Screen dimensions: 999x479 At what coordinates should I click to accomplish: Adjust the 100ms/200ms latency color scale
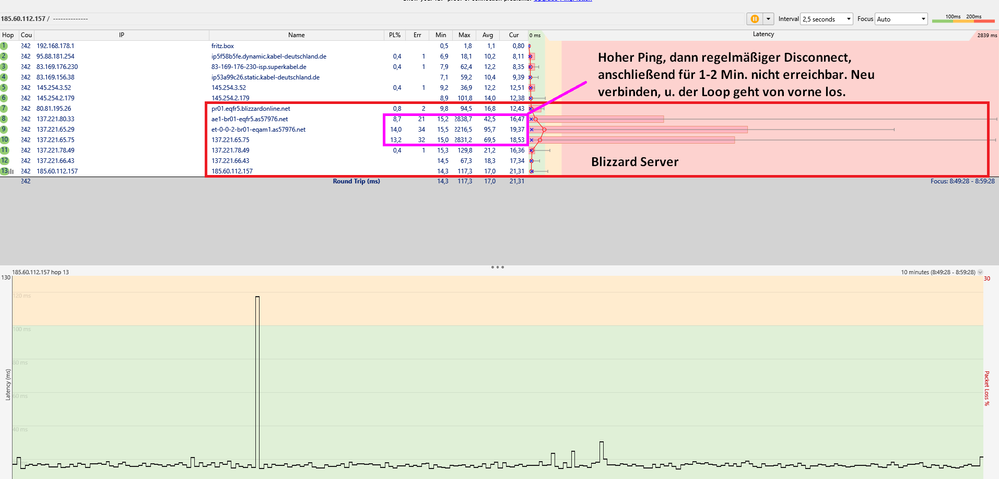[963, 20]
